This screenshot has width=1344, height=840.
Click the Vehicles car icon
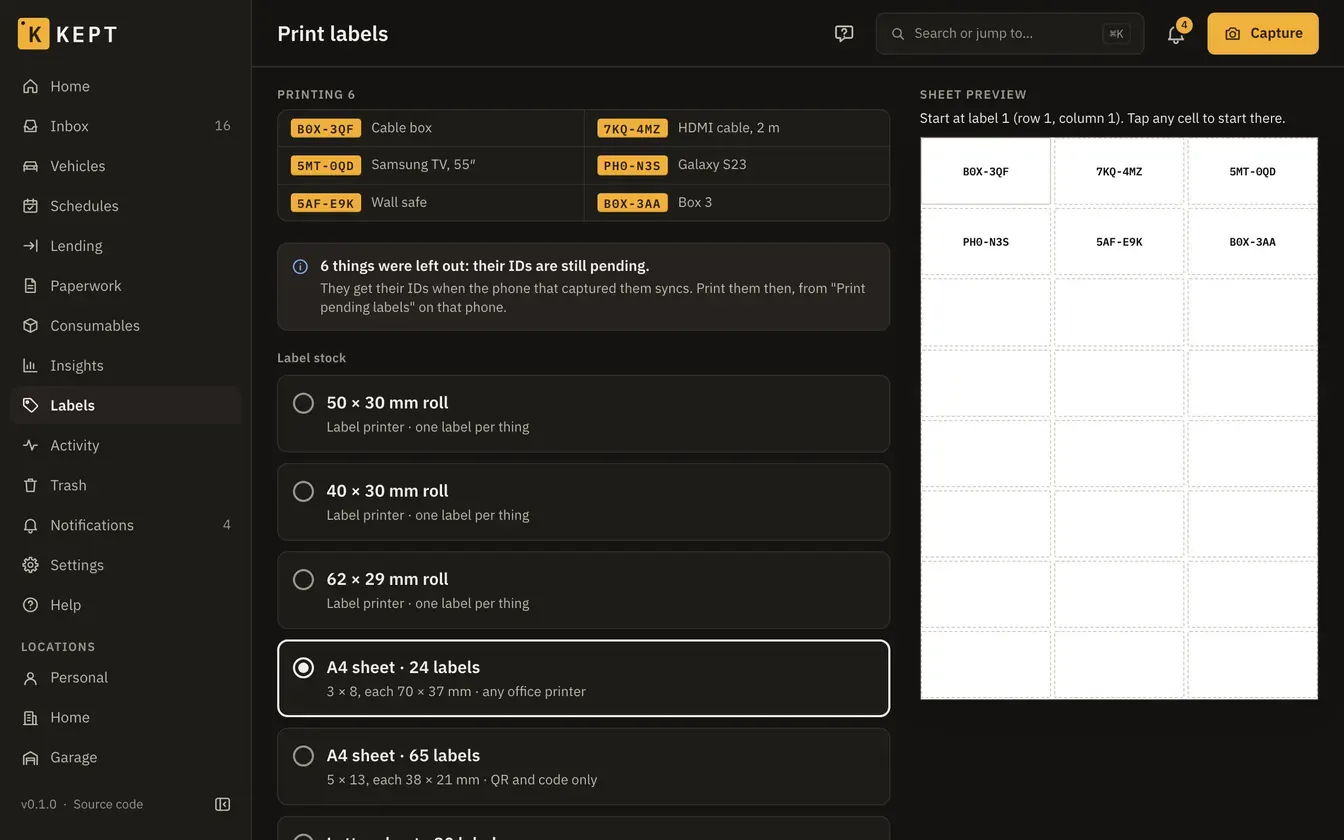[x=31, y=166]
